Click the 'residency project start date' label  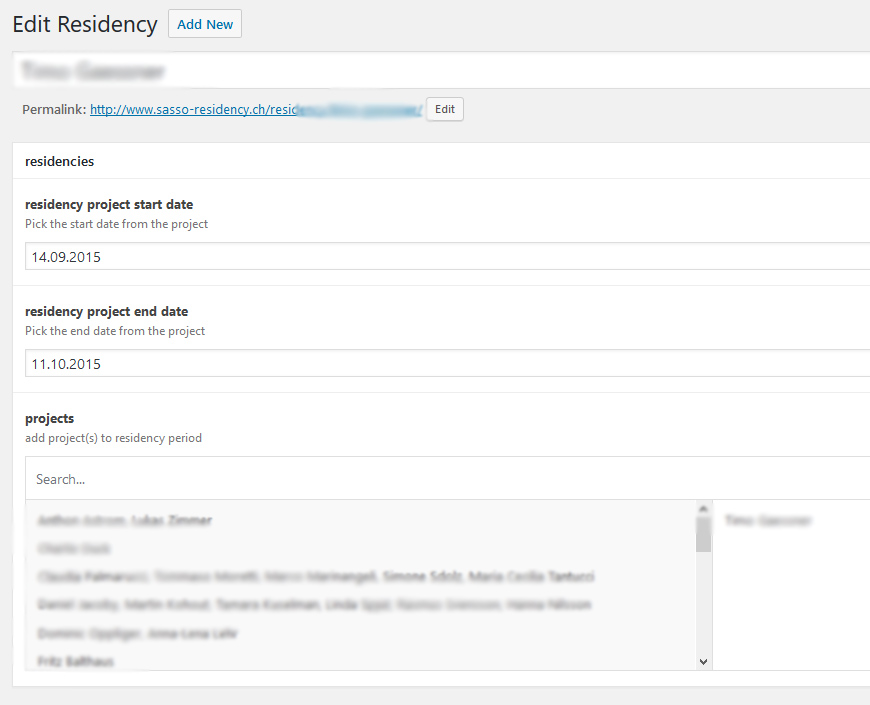tap(109, 205)
